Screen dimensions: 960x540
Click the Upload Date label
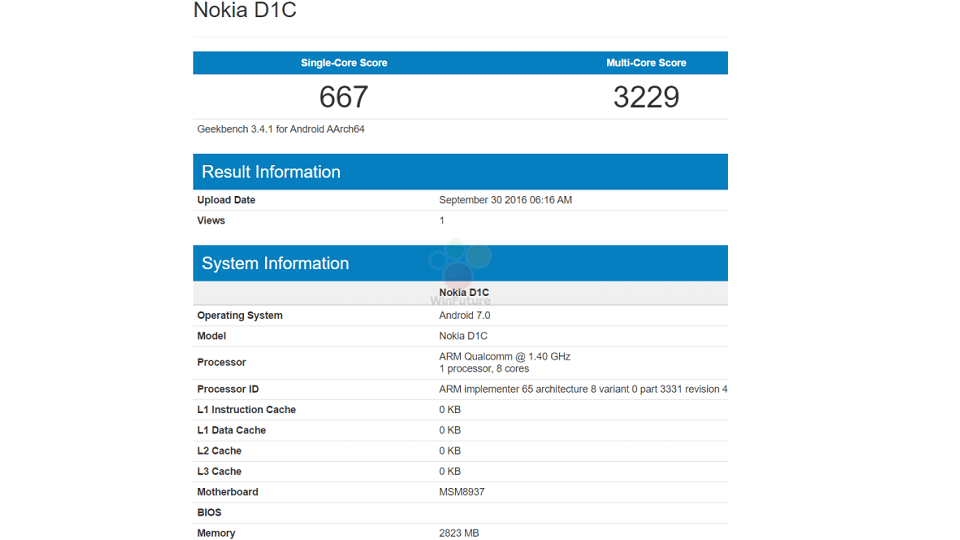tap(226, 200)
